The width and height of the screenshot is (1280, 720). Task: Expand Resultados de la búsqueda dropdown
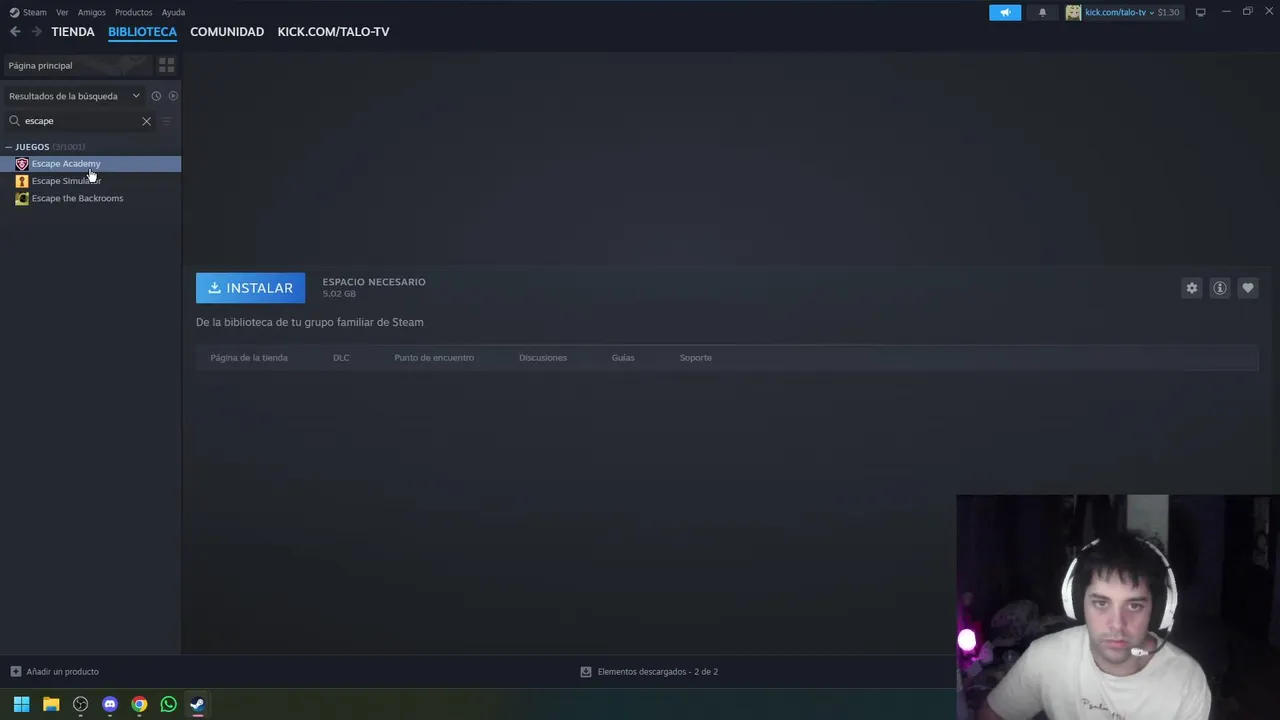(74, 96)
